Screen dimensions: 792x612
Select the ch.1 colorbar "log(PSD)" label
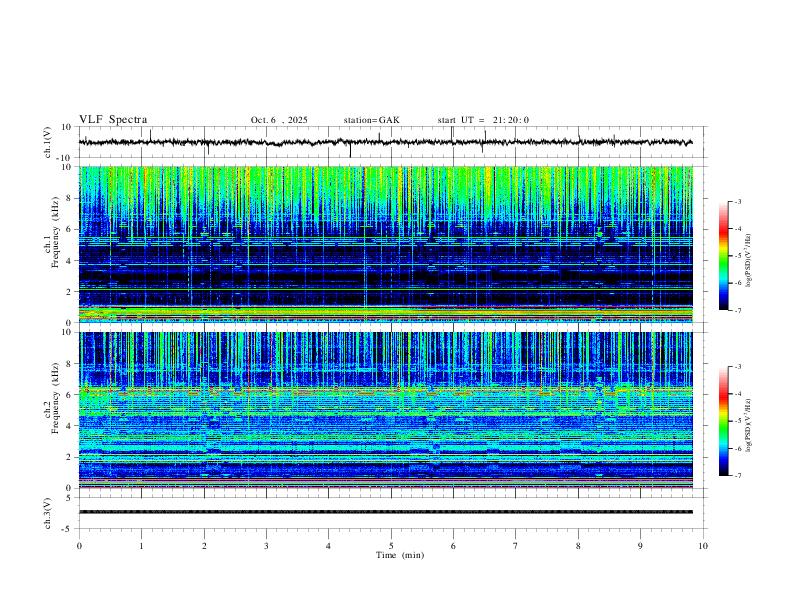pos(749,260)
